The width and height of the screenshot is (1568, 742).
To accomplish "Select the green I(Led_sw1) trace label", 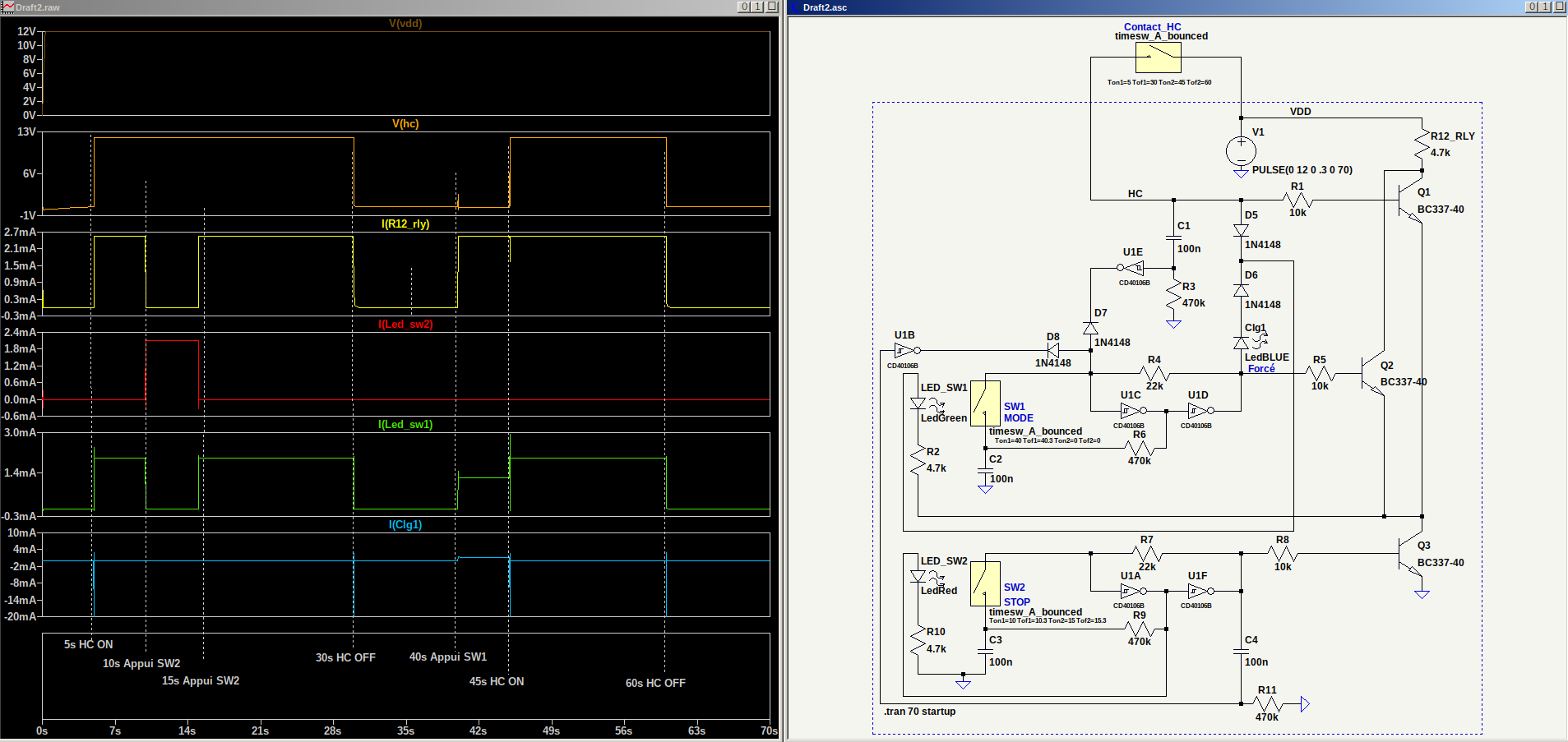I will coord(405,425).
